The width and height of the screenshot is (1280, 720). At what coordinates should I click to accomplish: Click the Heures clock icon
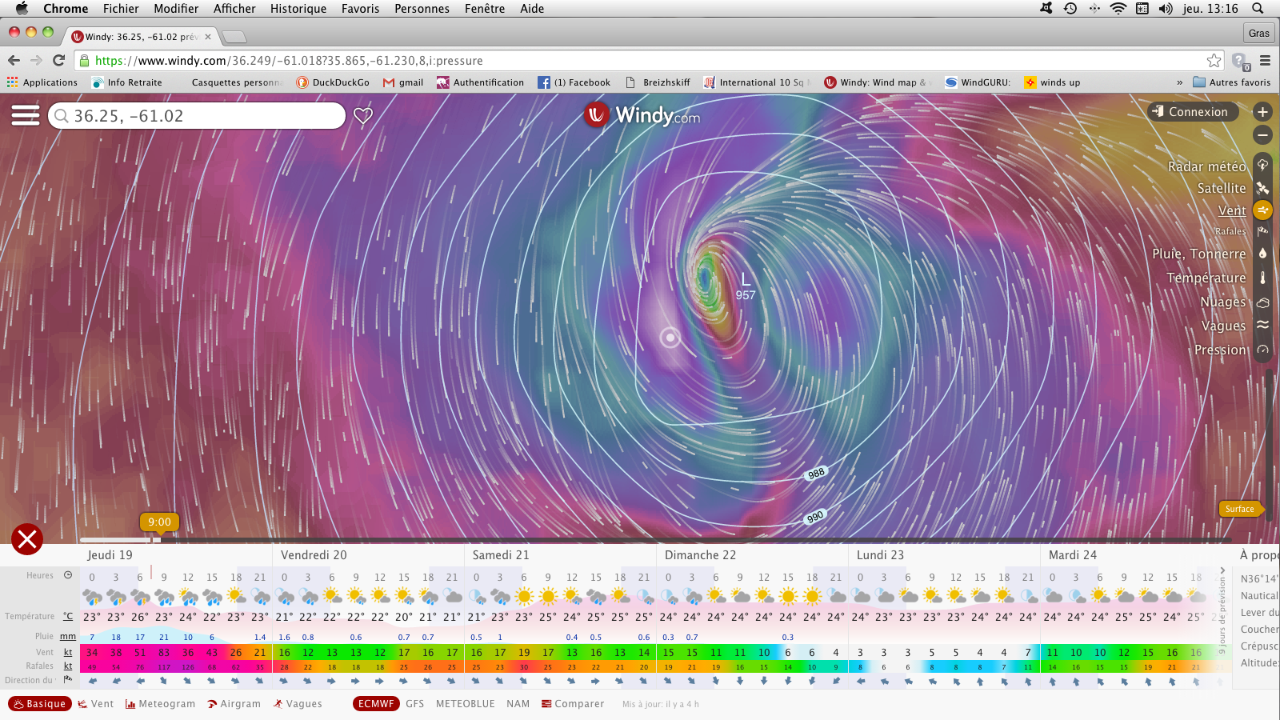68,575
